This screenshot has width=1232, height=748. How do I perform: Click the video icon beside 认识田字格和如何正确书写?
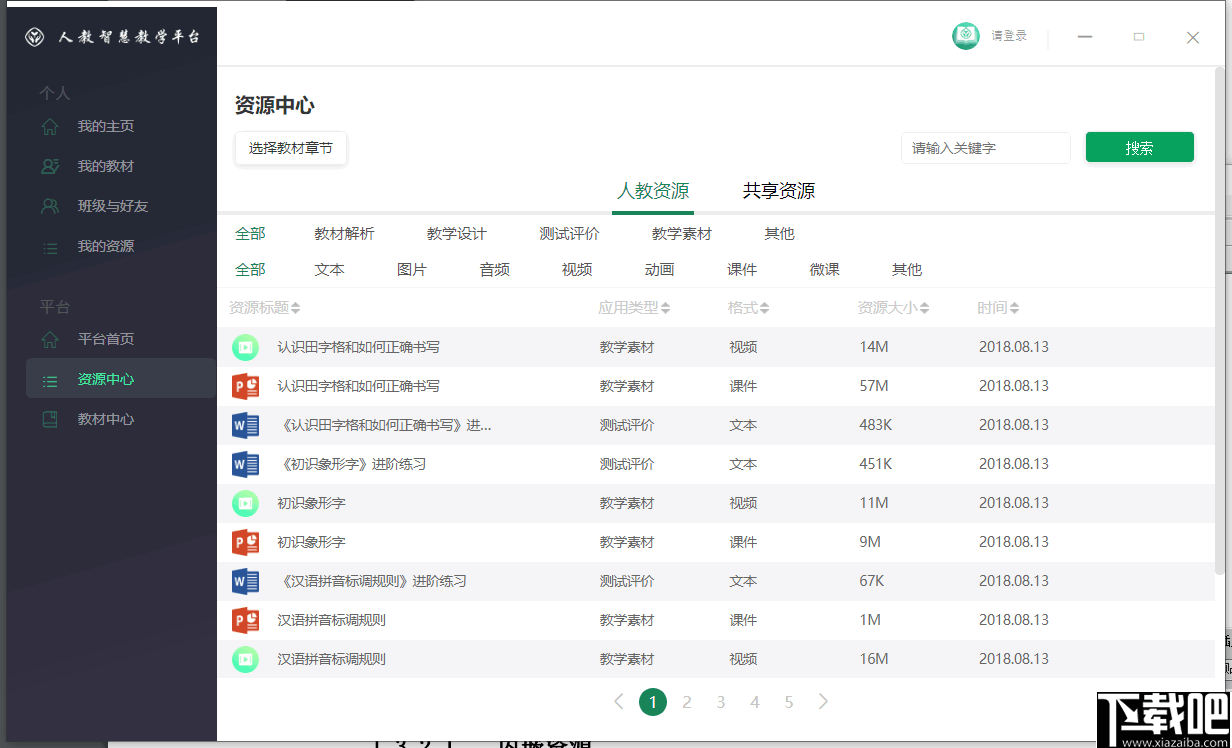tap(245, 346)
